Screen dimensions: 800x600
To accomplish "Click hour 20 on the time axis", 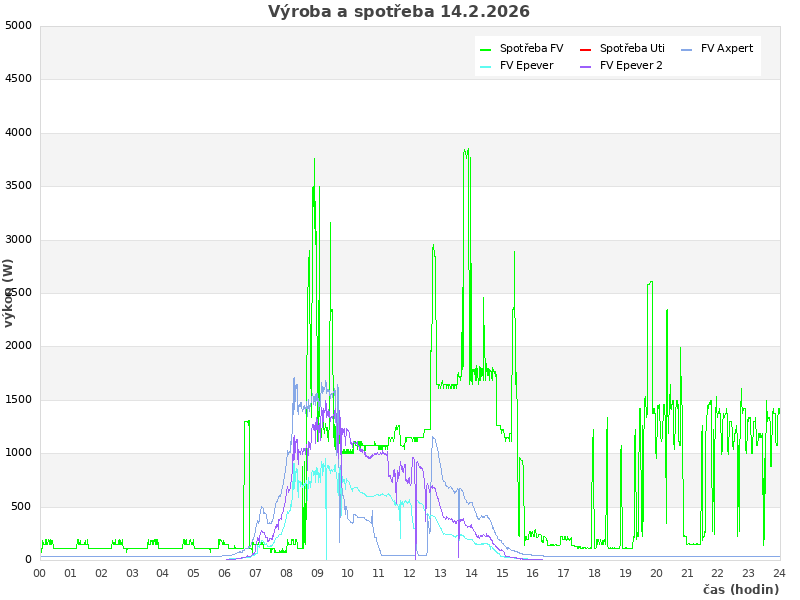I will [656, 573].
